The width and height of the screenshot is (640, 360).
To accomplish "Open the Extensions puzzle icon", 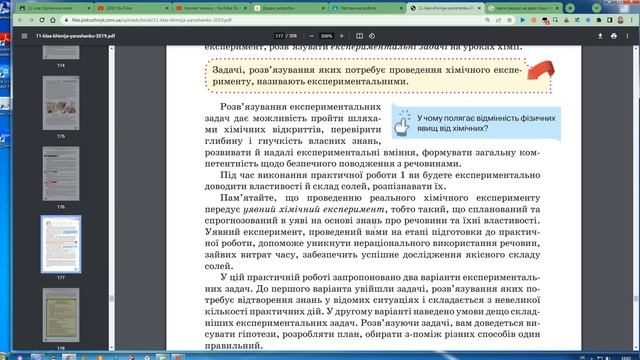I will (x=599, y=20).
